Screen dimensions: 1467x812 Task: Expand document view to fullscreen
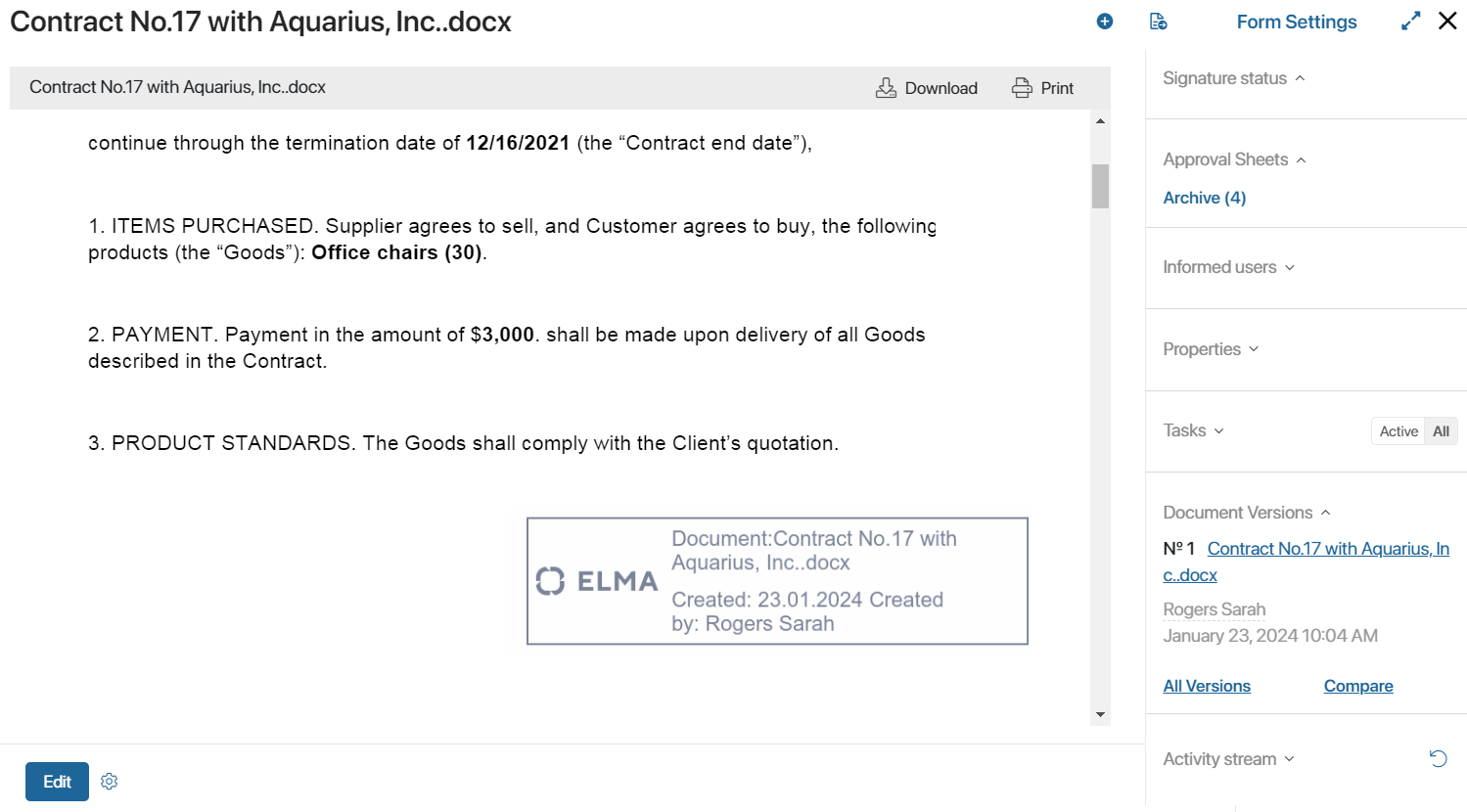coord(1410,22)
